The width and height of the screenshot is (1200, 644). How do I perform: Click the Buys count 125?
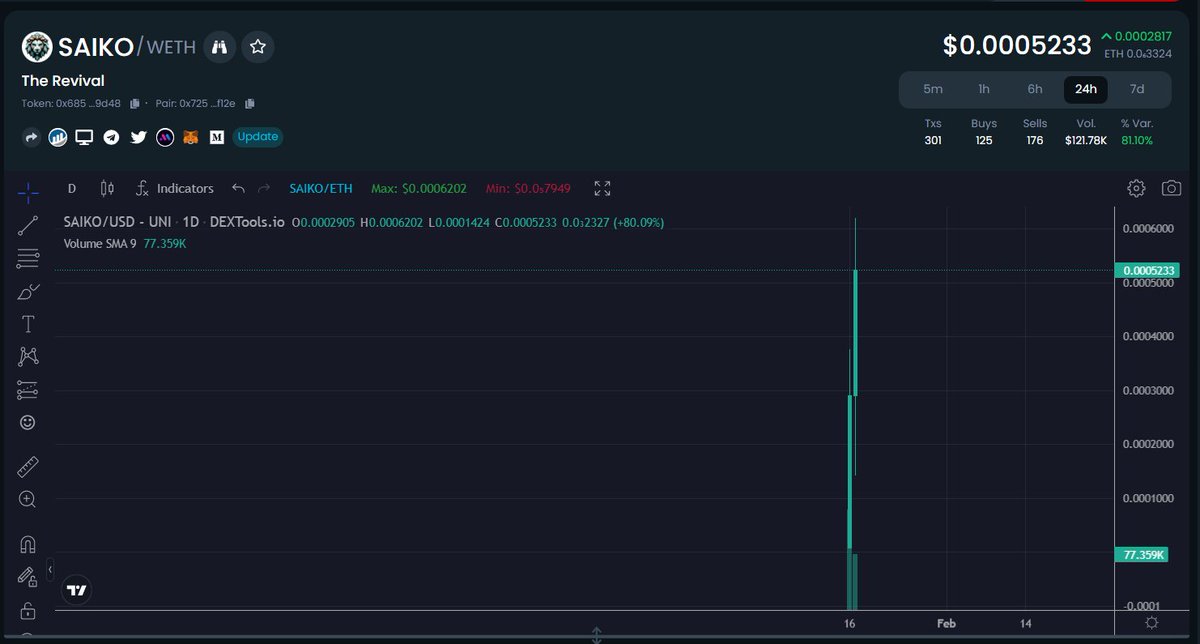coord(984,141)
